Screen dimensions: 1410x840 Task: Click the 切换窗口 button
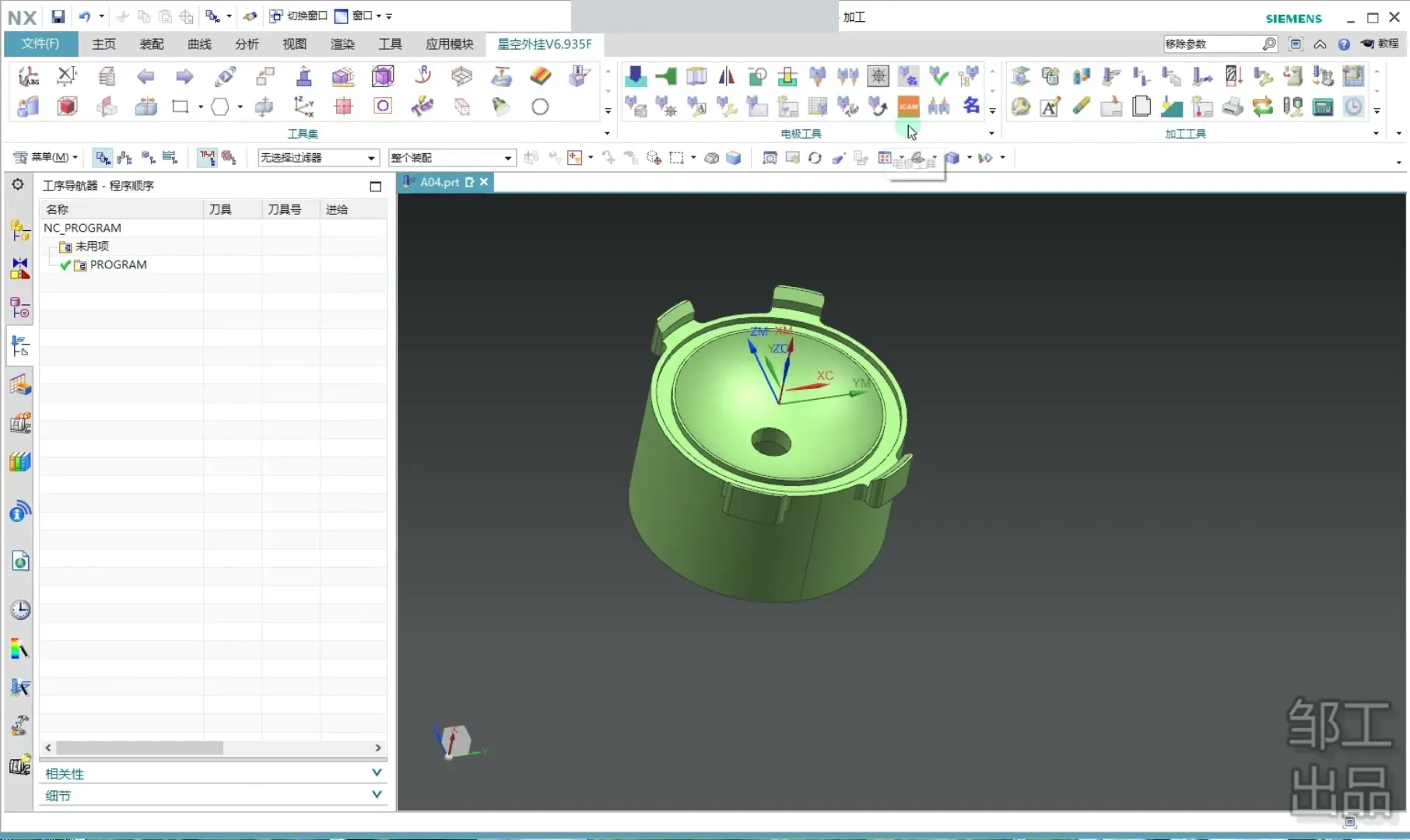pyautogui.click(x=299, y=16)
